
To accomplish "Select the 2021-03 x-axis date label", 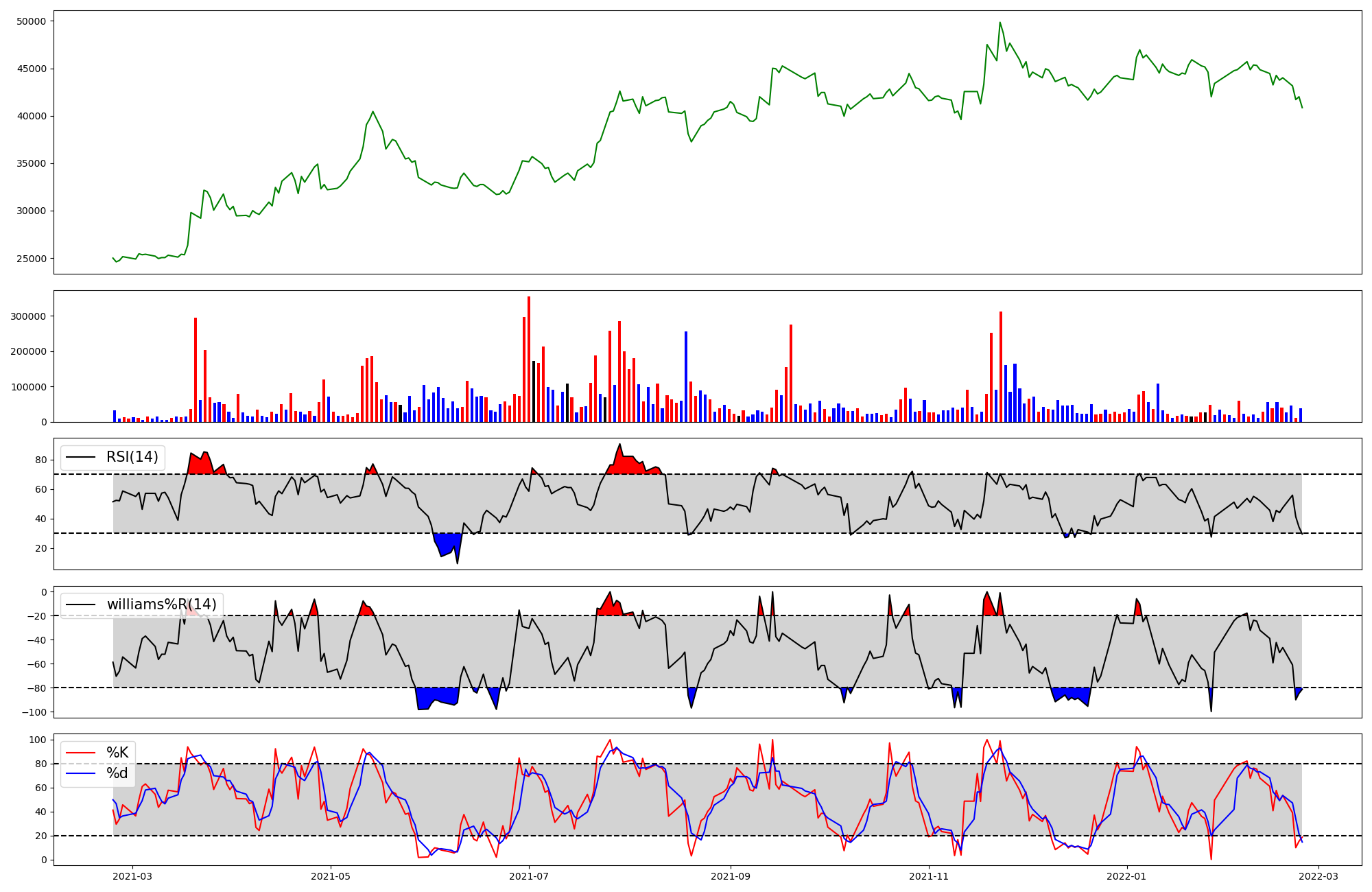I will tap(132, 876).
